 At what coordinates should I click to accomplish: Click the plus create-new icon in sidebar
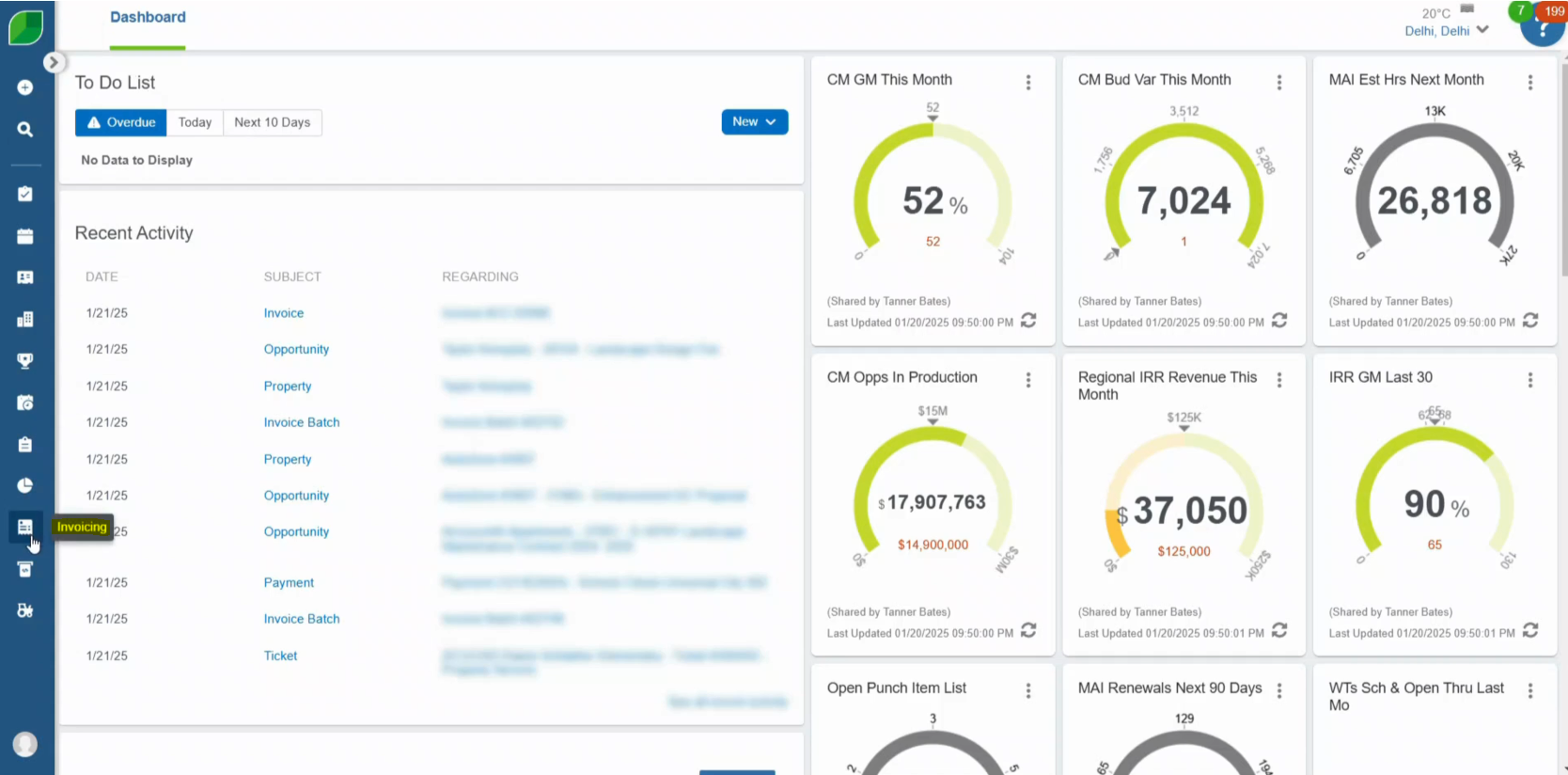(25, 87)
